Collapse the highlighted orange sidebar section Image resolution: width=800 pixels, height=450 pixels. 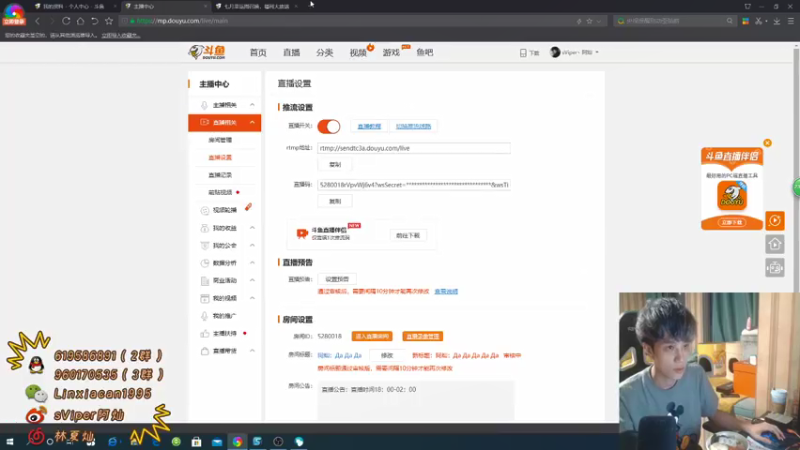coord(252,122)
